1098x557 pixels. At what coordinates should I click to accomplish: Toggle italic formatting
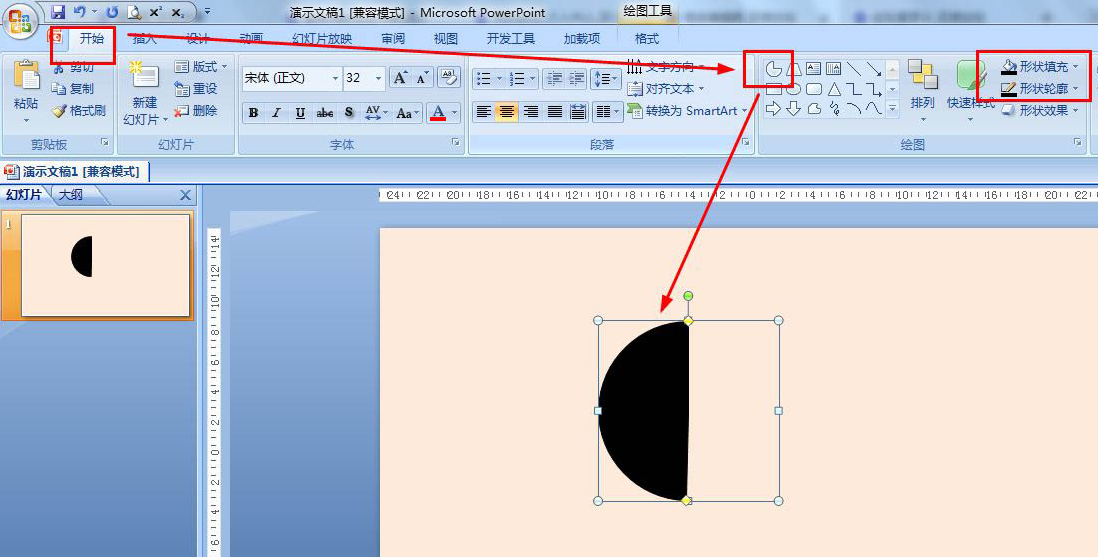click(277, 113)
